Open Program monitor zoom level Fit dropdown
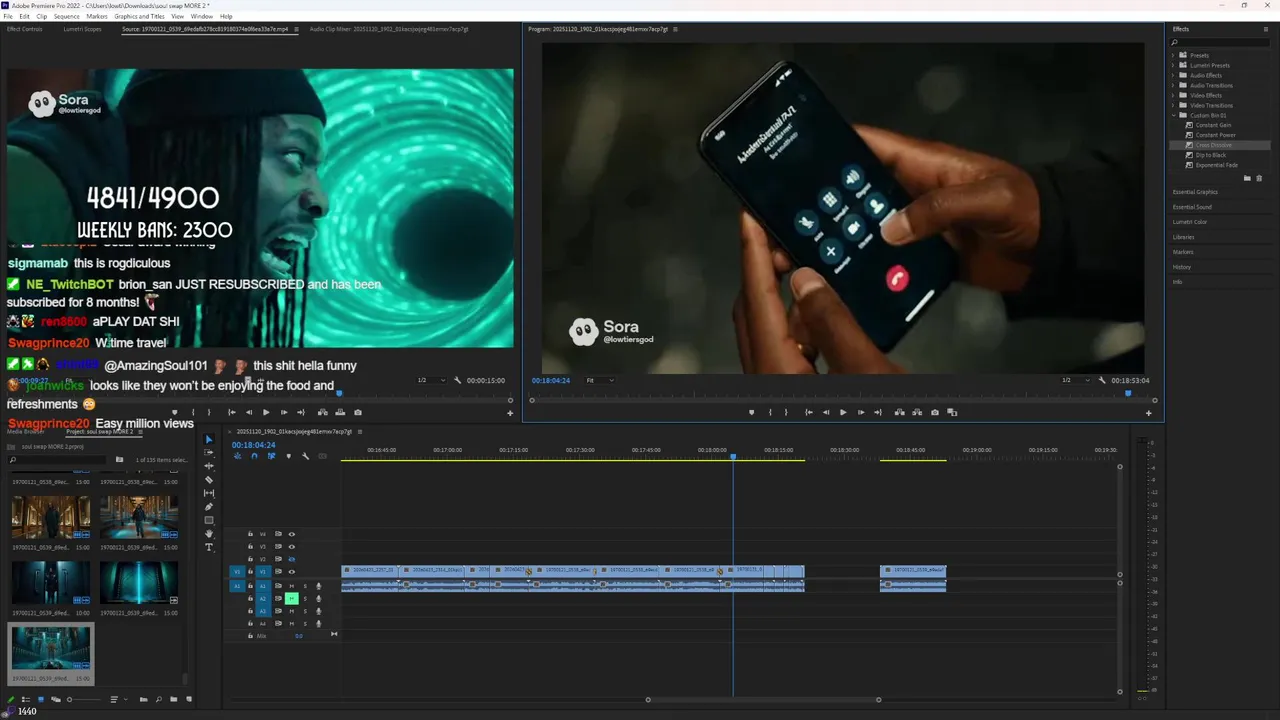The height and width of the screenshot is (720, 1280). [x=598, y=380]
